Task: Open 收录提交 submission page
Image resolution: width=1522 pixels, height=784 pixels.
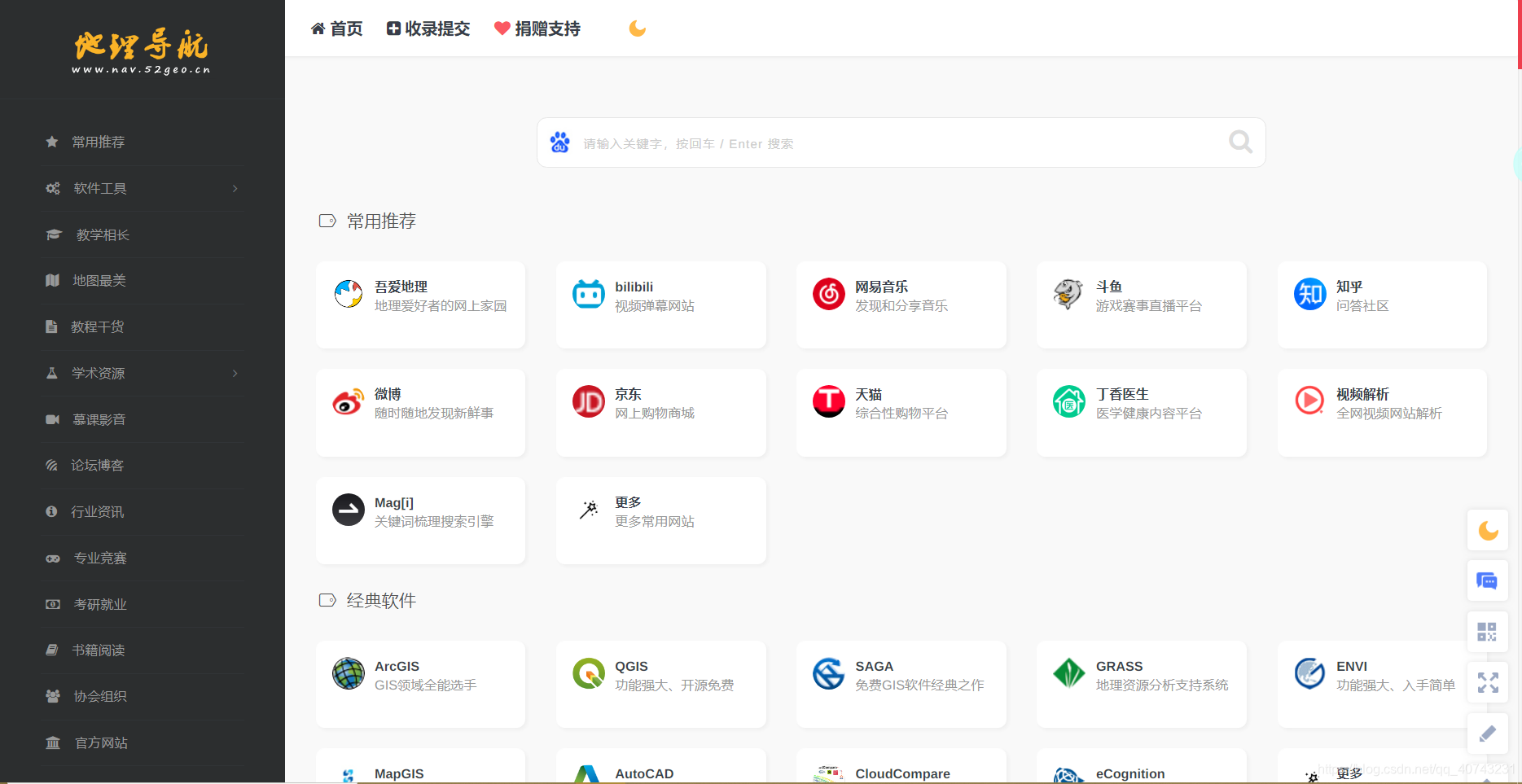Action: tap(428, 28)
